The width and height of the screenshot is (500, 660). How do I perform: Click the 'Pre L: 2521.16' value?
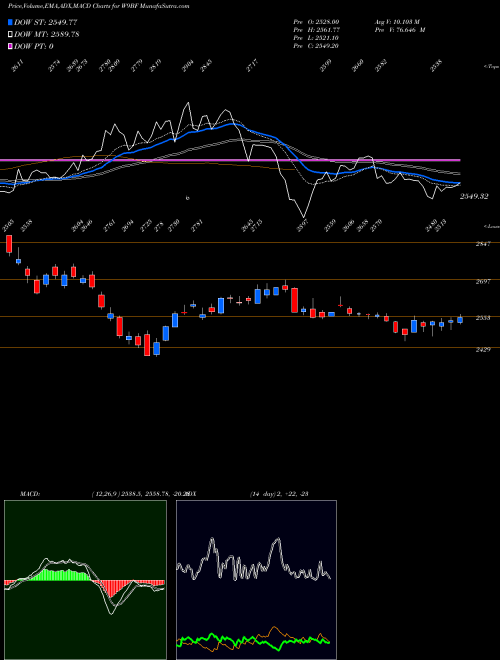(316, 37)
